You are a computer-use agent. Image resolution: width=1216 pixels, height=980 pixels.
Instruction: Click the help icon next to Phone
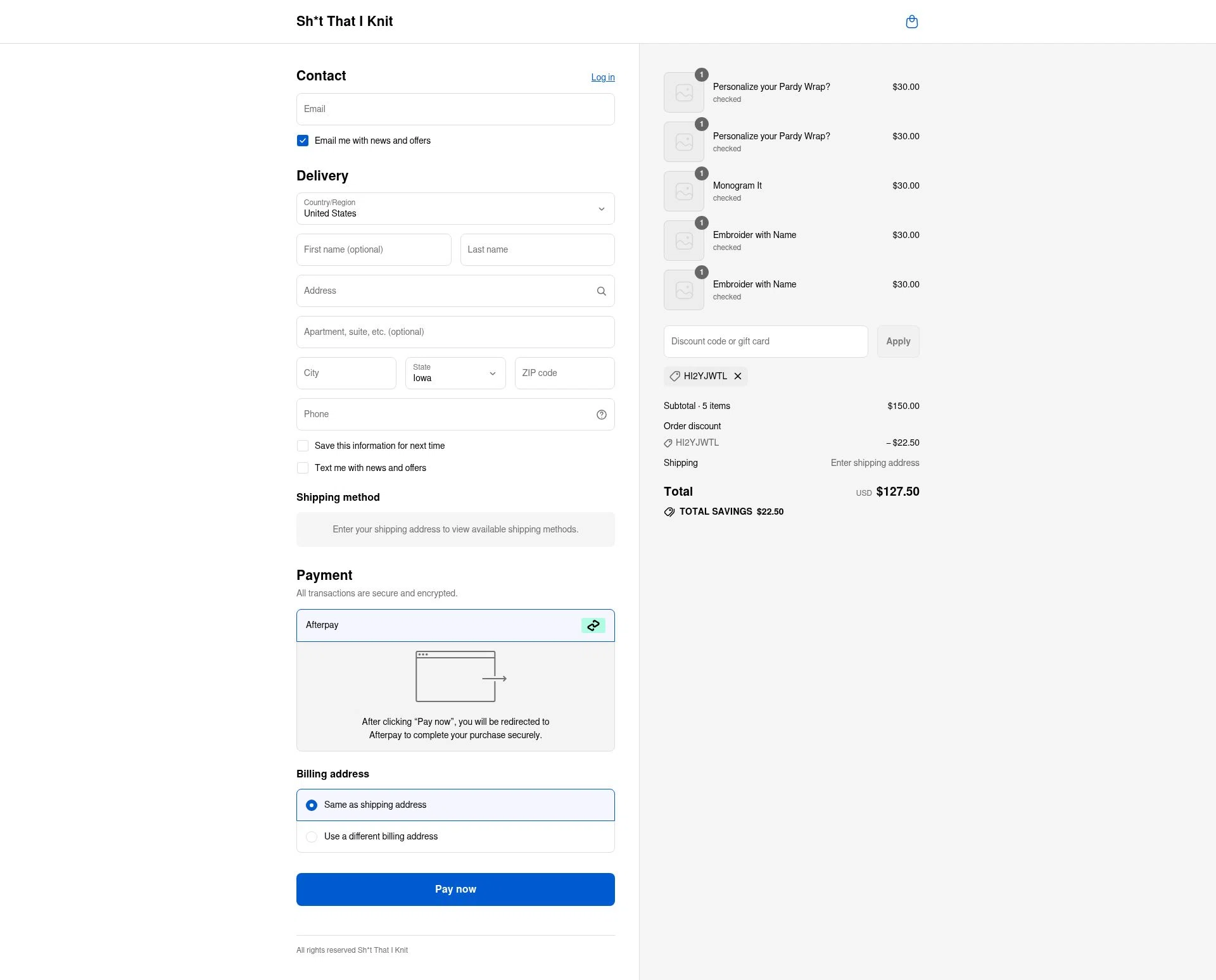coord(601,415)
